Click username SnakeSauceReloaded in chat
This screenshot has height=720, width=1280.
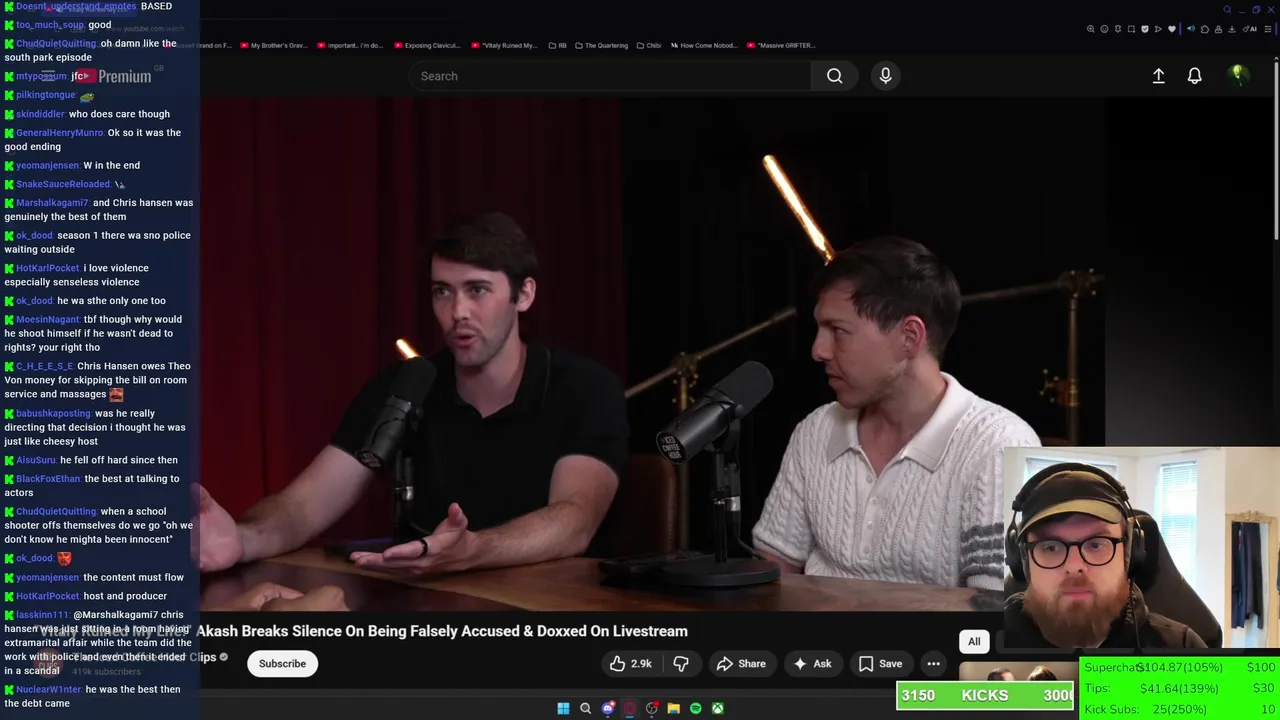(63, 184)
